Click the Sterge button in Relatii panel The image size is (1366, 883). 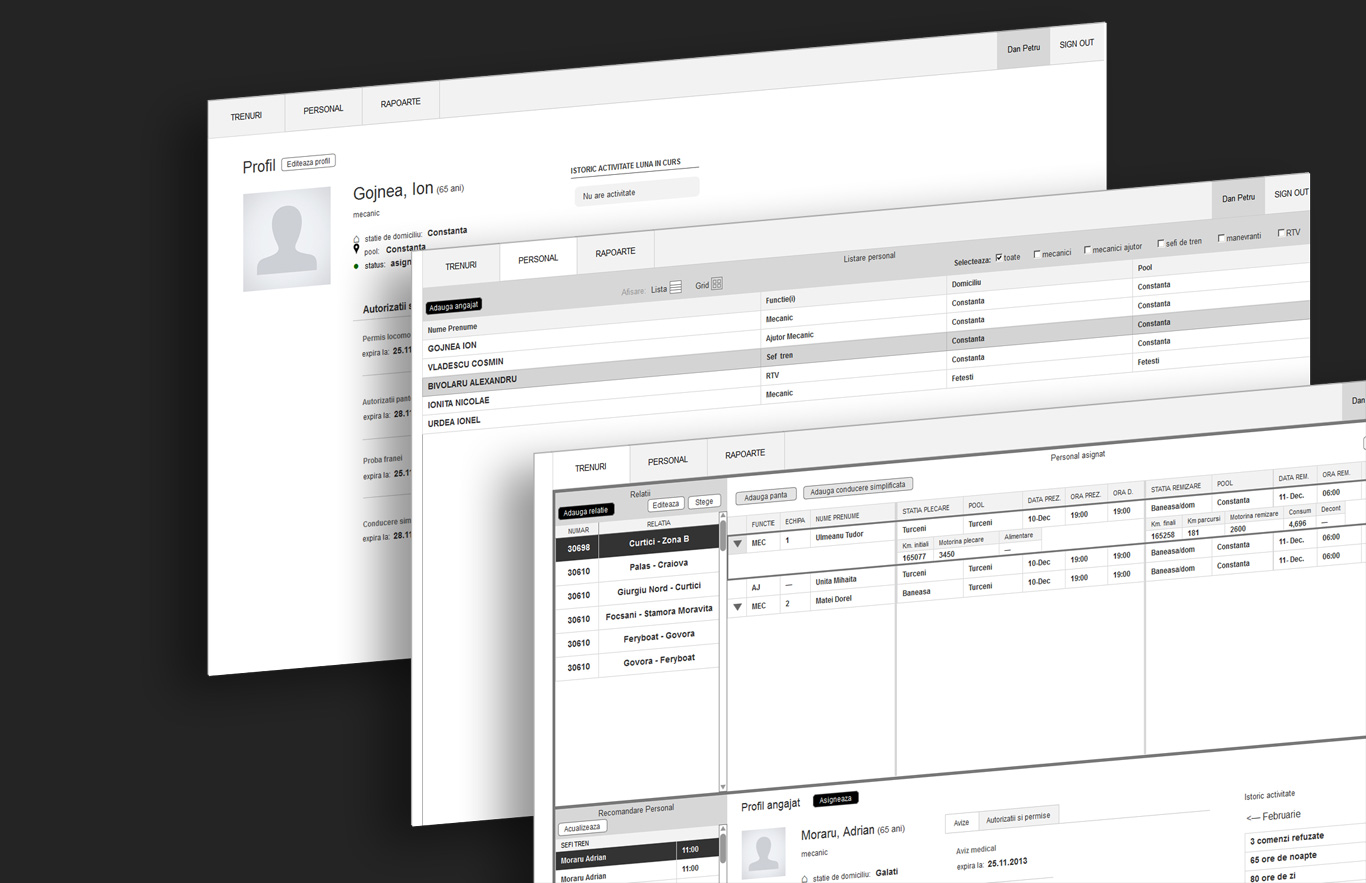click(704, 502)
